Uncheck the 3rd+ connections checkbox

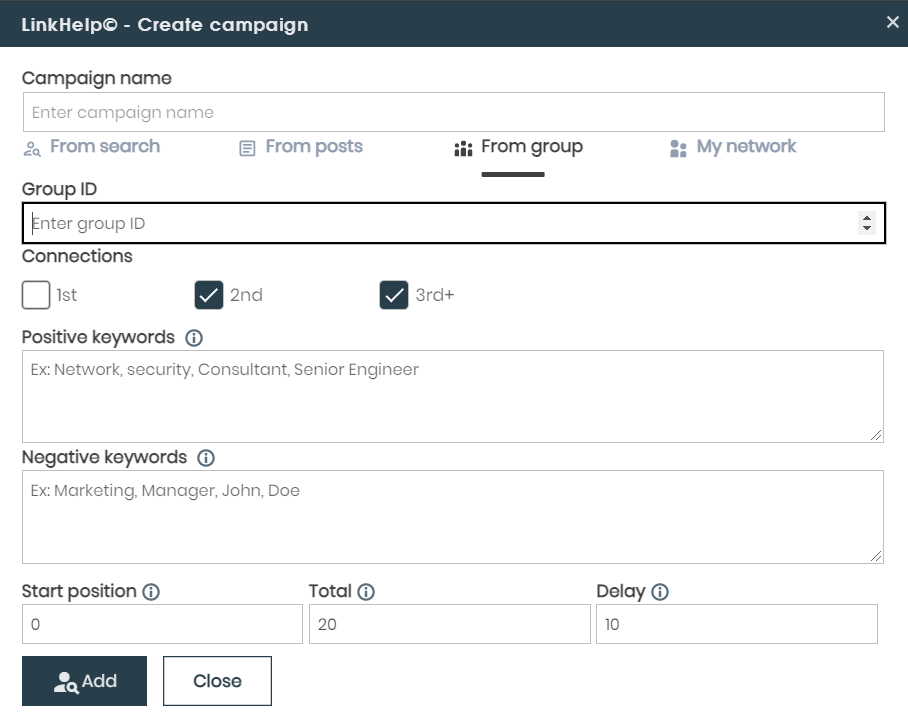[394, 295]
